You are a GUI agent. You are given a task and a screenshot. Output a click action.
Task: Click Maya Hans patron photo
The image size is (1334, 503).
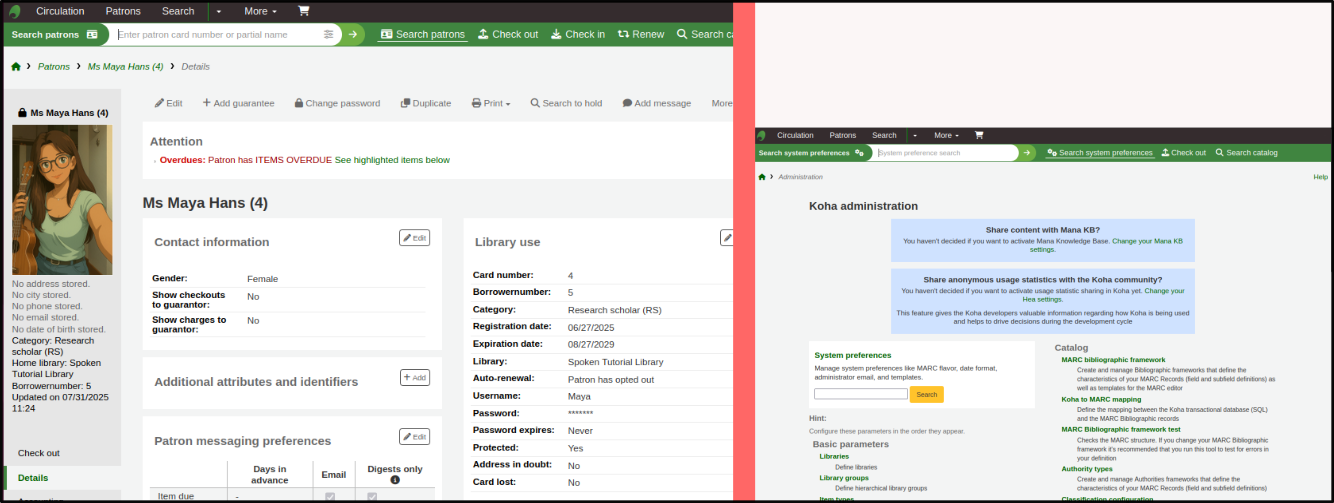click(62, 200)
